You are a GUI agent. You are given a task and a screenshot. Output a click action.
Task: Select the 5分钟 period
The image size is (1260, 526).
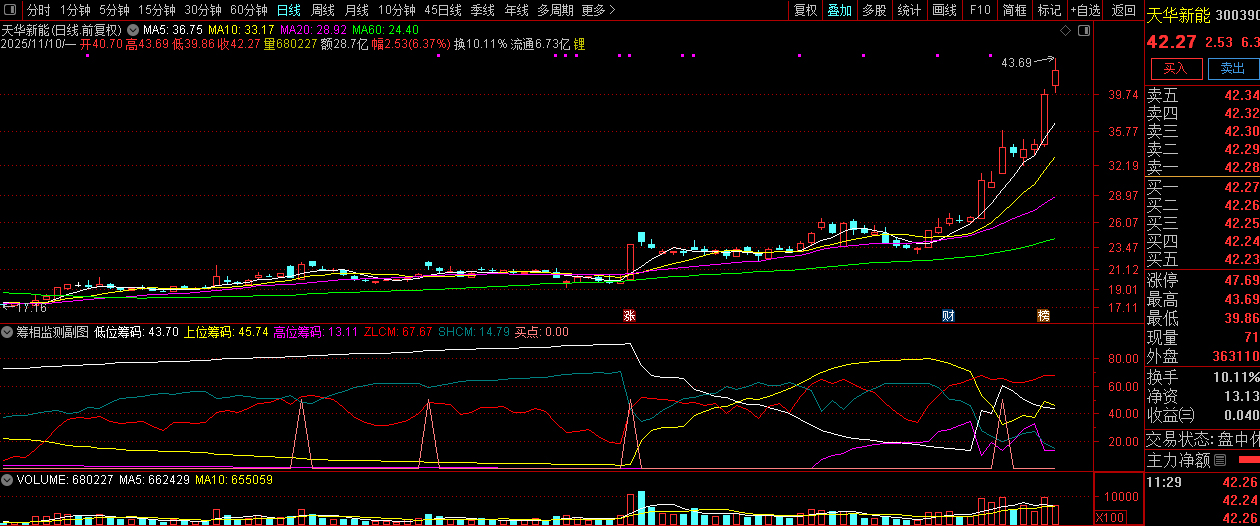click(114, 10)
